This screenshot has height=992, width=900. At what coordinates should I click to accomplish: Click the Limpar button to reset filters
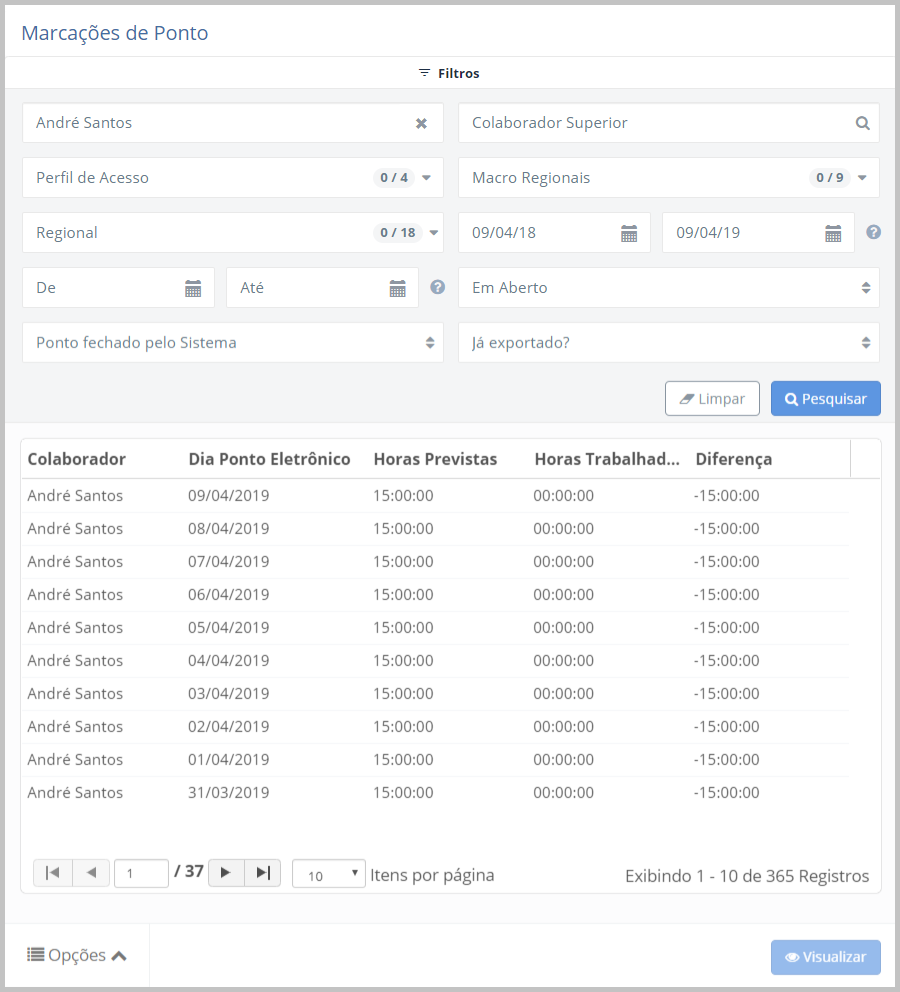pyautogui.click(x=712, y=398)
